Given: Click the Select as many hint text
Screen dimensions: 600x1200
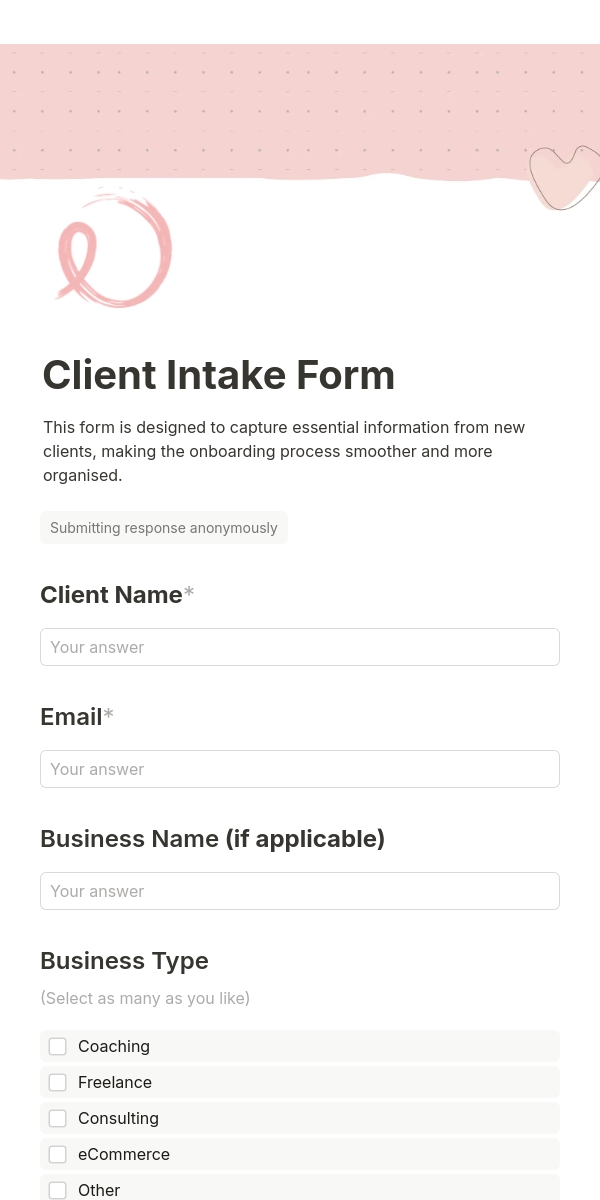Looking at the screenshot, I should [x=145, y=998].
